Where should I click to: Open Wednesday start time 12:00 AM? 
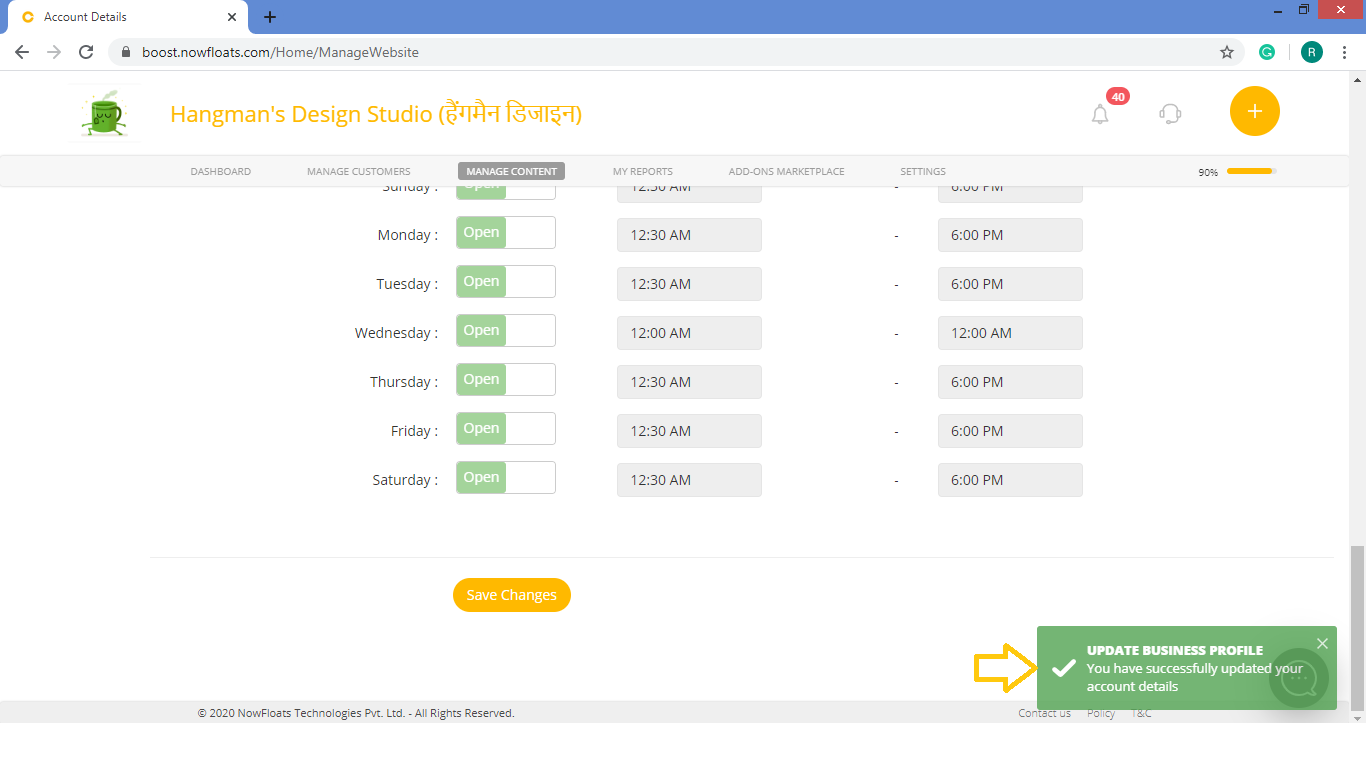tap(689, 333)
